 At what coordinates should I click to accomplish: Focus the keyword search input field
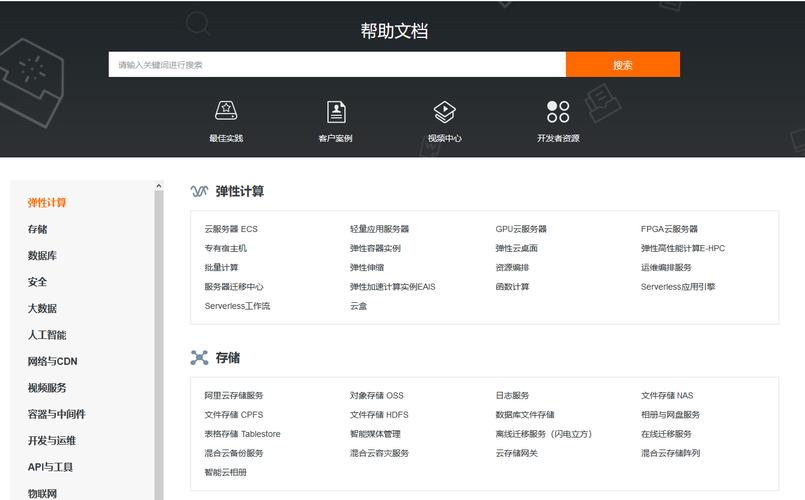(x=337, y=64)
